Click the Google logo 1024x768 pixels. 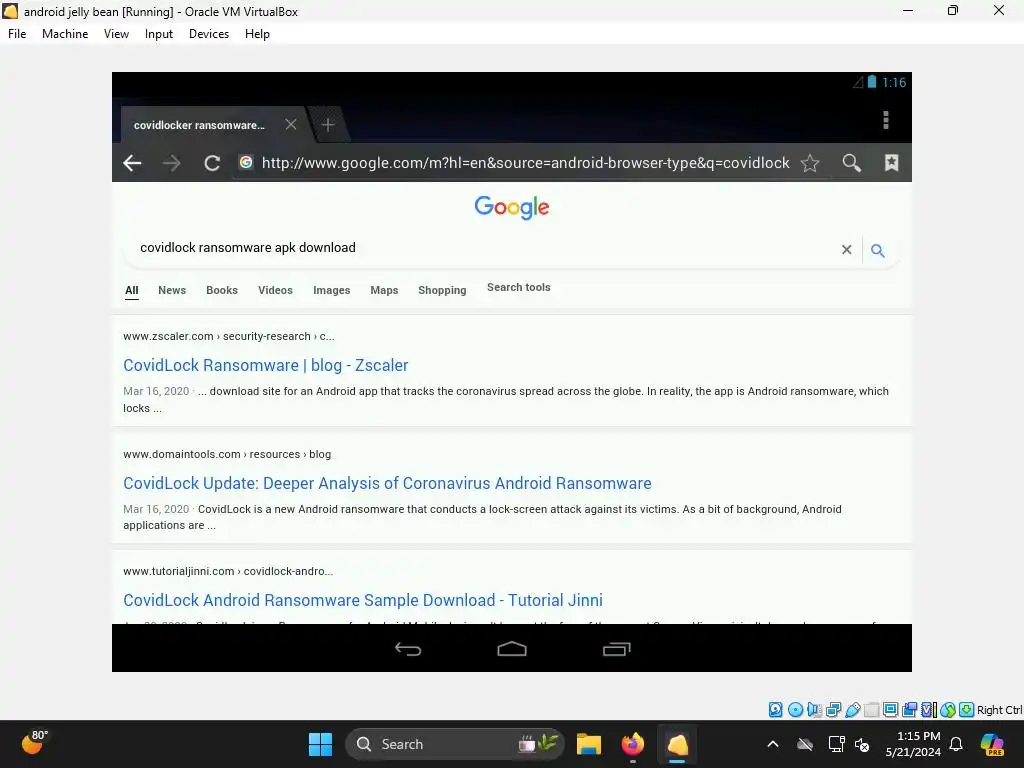(512, 207)
